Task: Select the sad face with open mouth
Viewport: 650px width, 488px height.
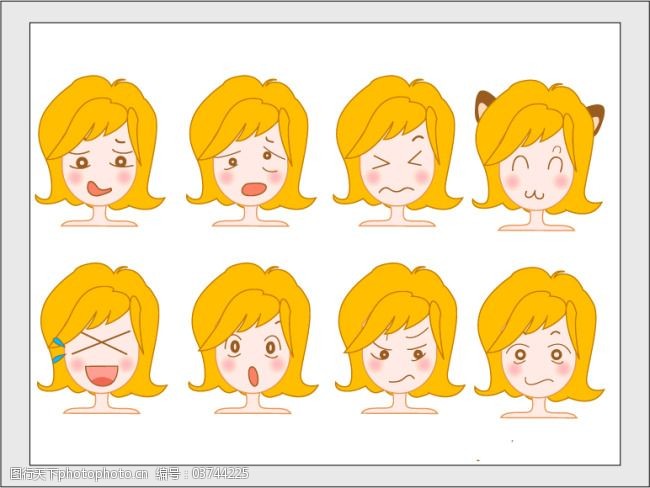Action: pyautogui.click(x=250, y=151)
